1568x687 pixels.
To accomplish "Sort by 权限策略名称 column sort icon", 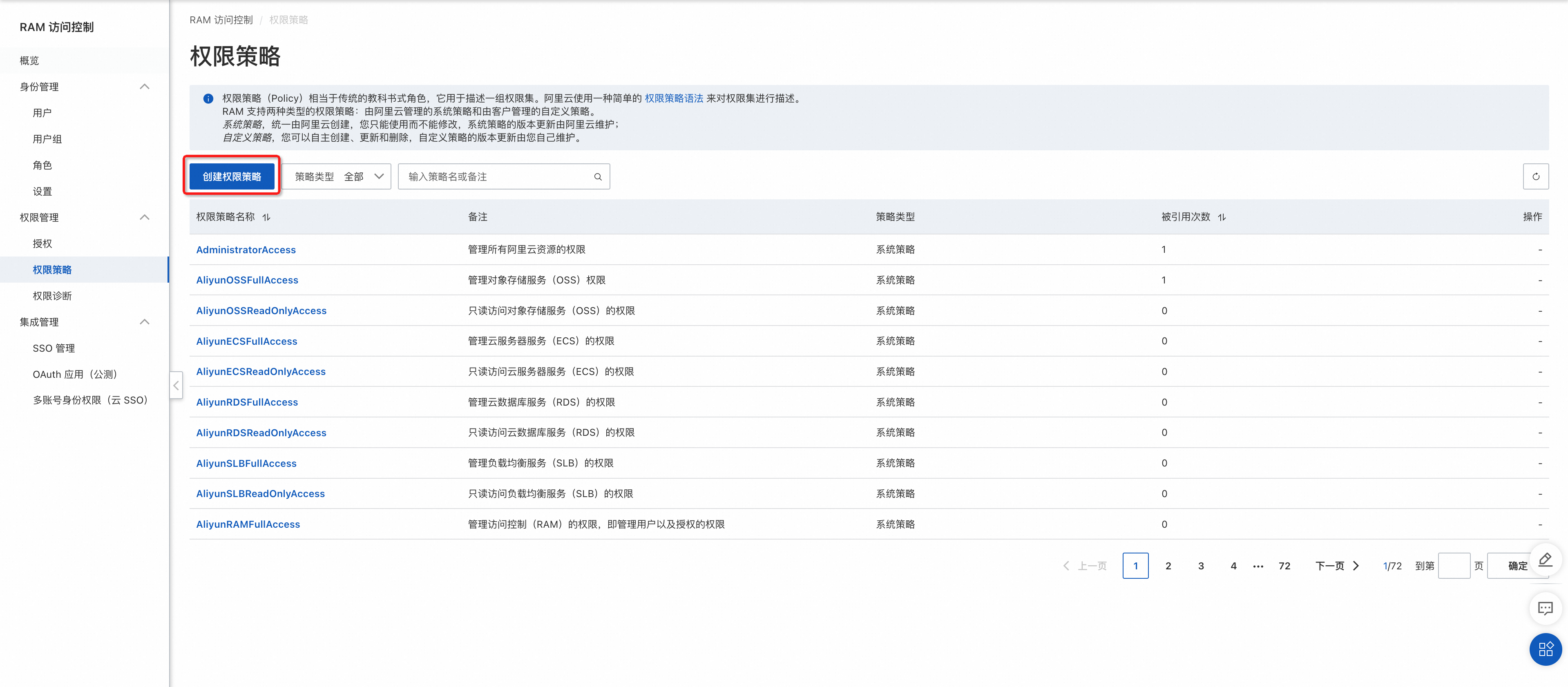I will (x=267, y=217).
